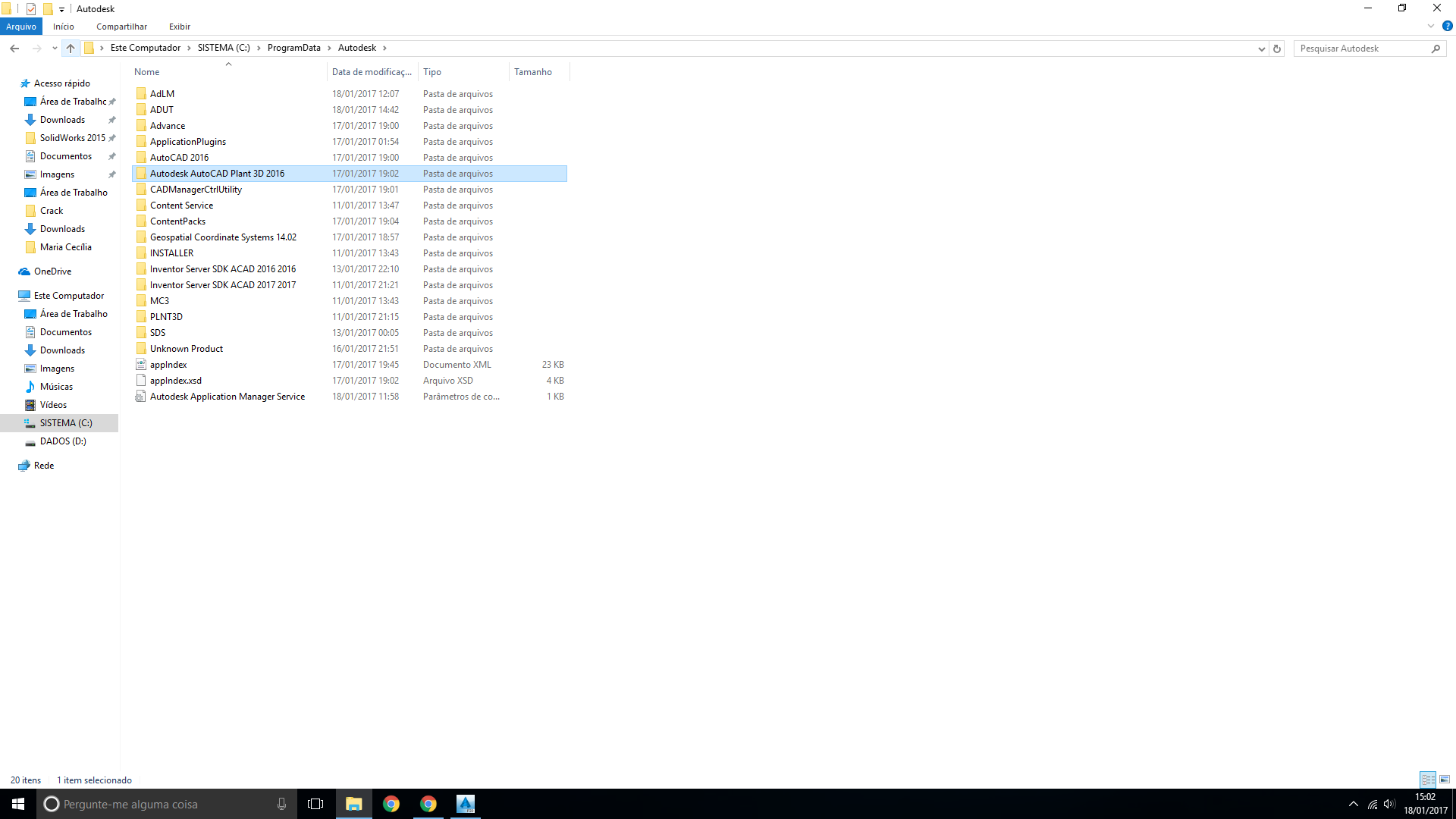Select the AutoCAD 2016 folder

(179, 158)
